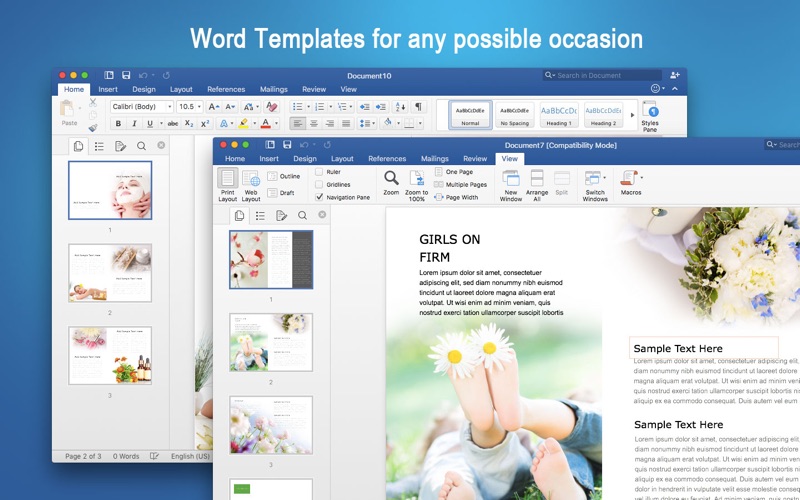Viewport: 800px width, 500px height.
Task: Choose Page Width view option
Action: click(x=456, y=197)
